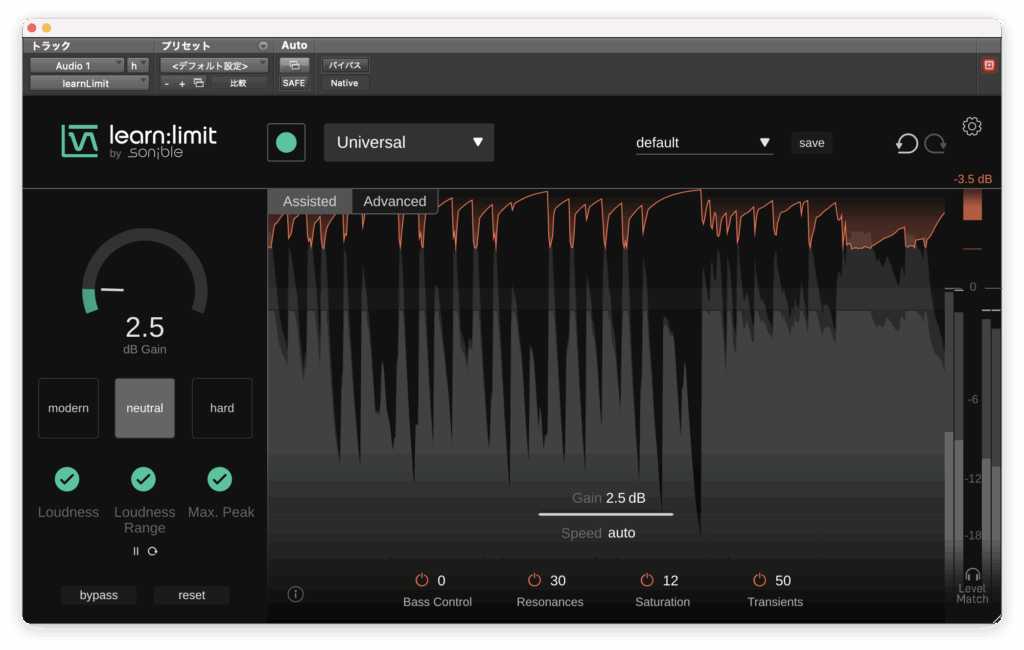Click the gain reduction meter bar
Viewport: 1024px width, 650px height.
972,206
